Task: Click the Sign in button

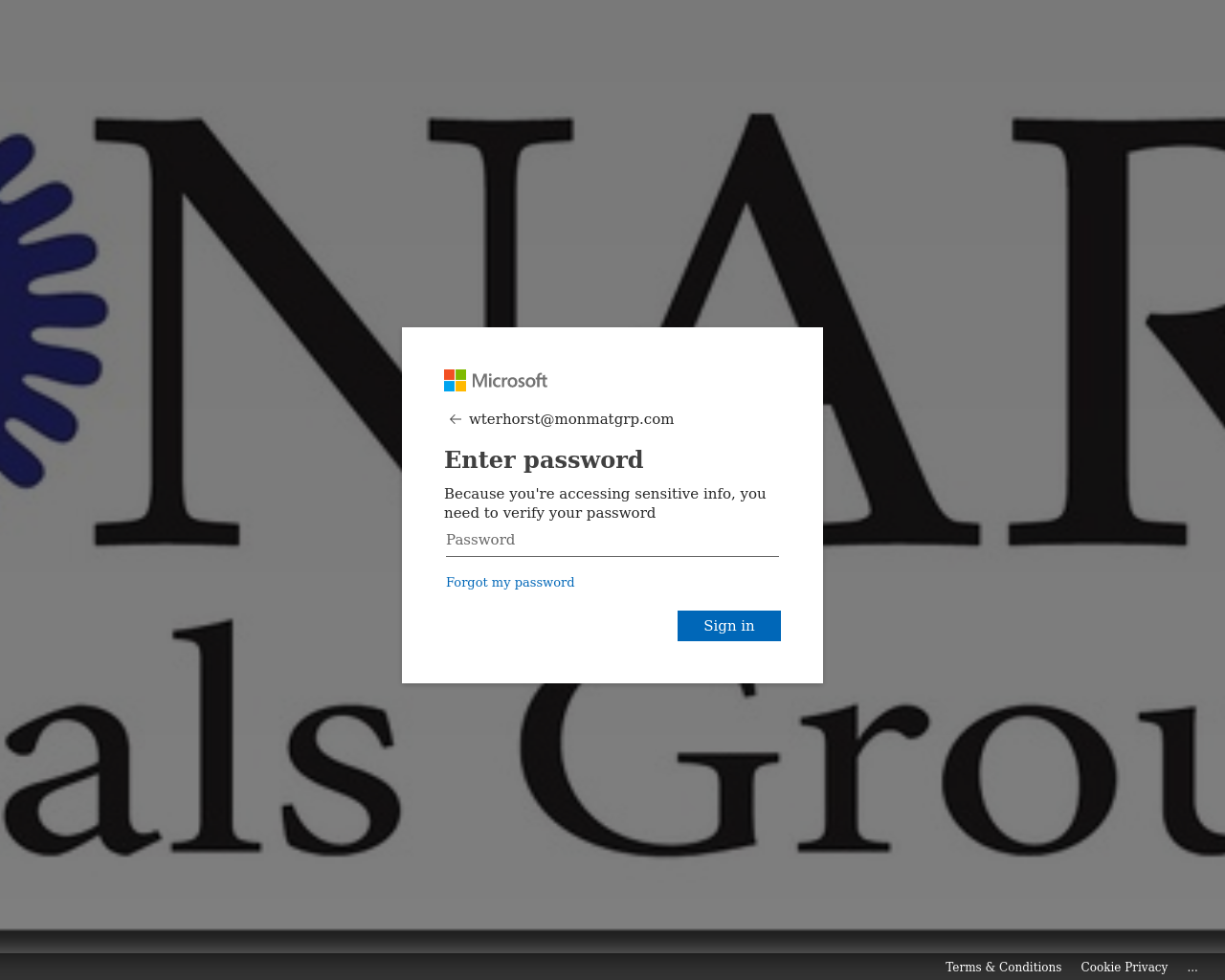Action: pyautogui.click(x=729, y=626)
